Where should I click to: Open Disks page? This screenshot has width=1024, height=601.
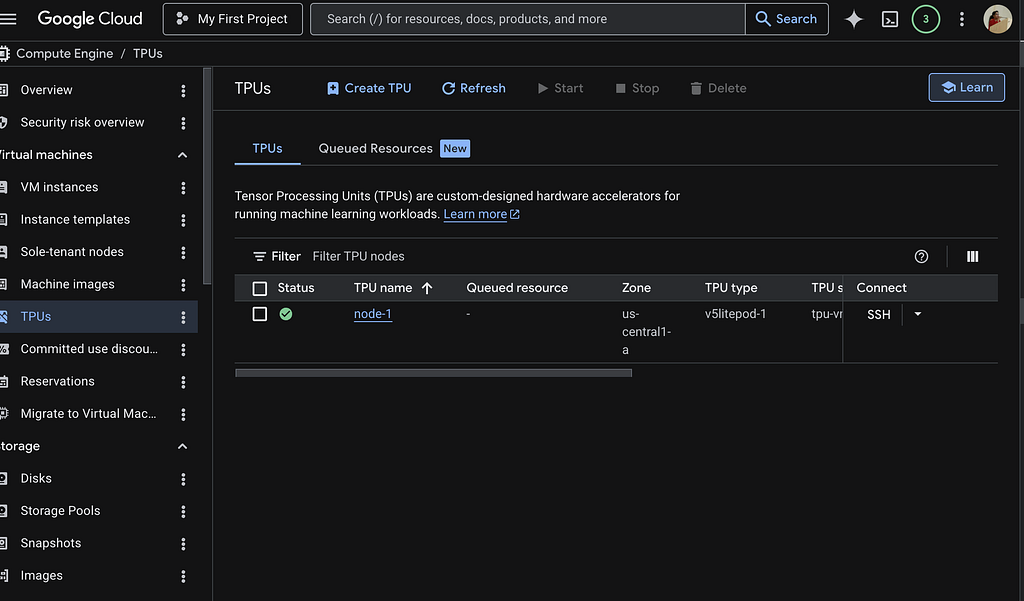click(x=36, y=478)
